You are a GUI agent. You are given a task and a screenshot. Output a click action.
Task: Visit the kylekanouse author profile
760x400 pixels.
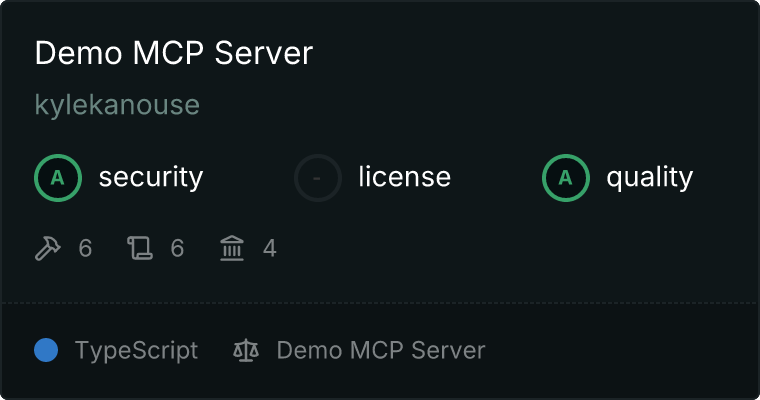(117, 105)
